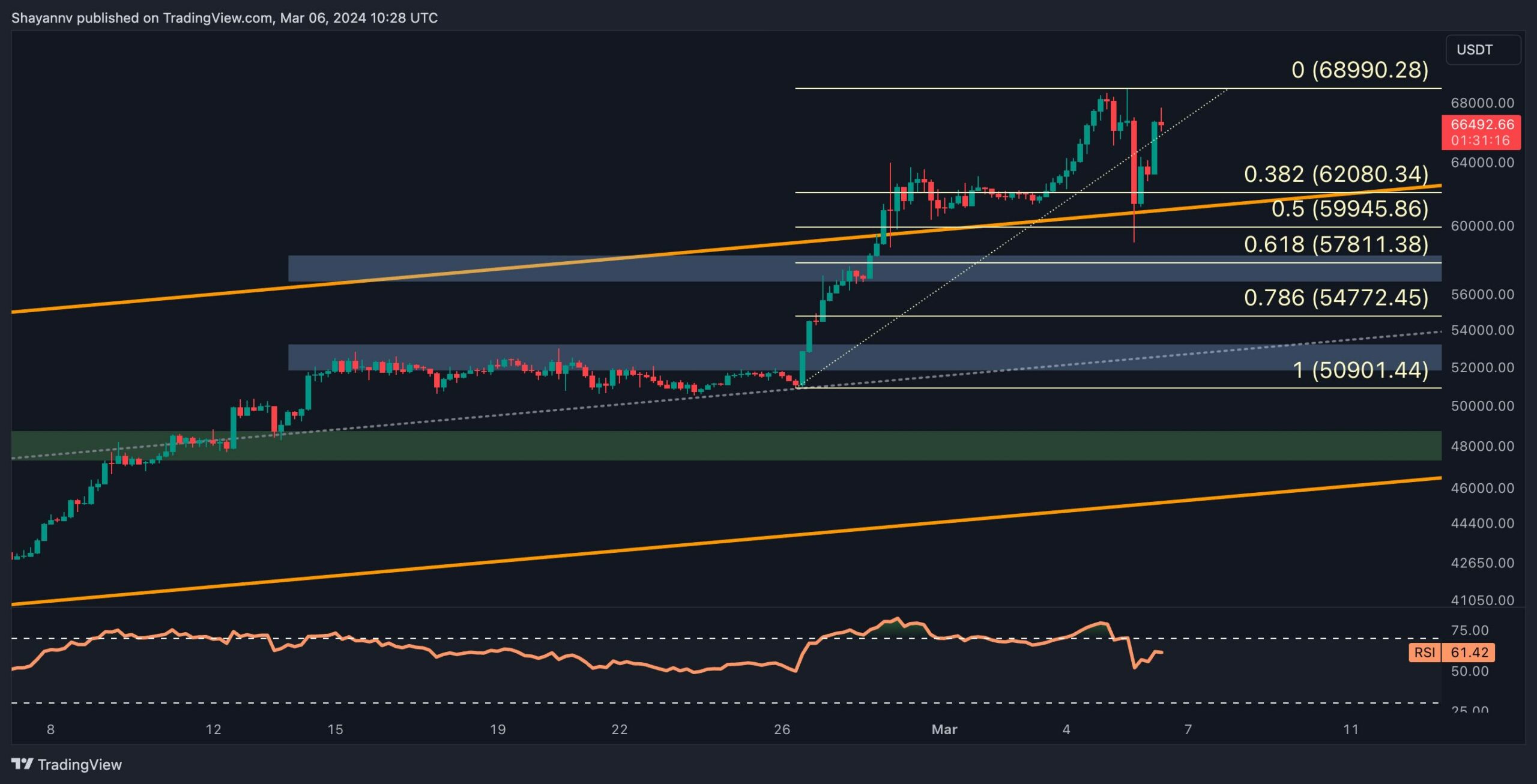Screen dimensions: 1537x784
Task: Click the USDT currency button
Action: (x=1483, y=50)
